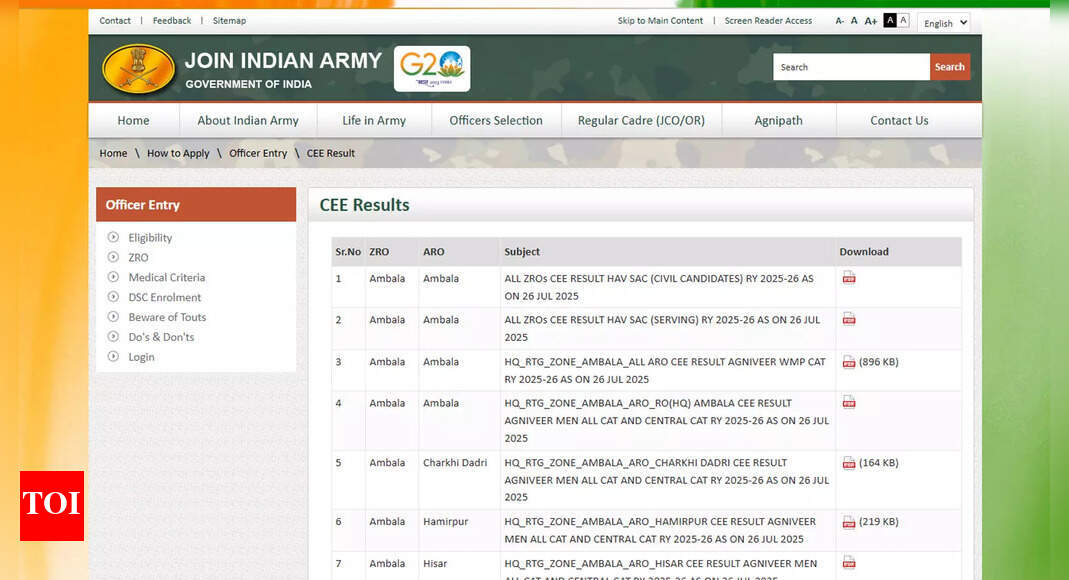Click CEE Result in the breadcrumb
Image resolution: width=1069 pixels, height=580 pixels.
click(331, 153)
